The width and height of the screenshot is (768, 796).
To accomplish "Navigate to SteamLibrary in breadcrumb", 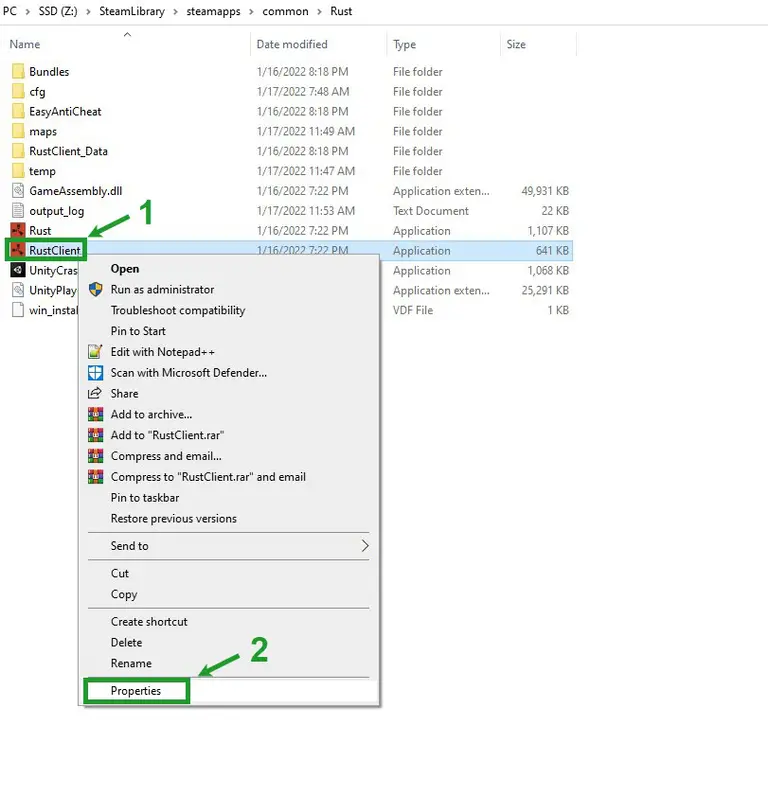I will (x=132, y=11).
